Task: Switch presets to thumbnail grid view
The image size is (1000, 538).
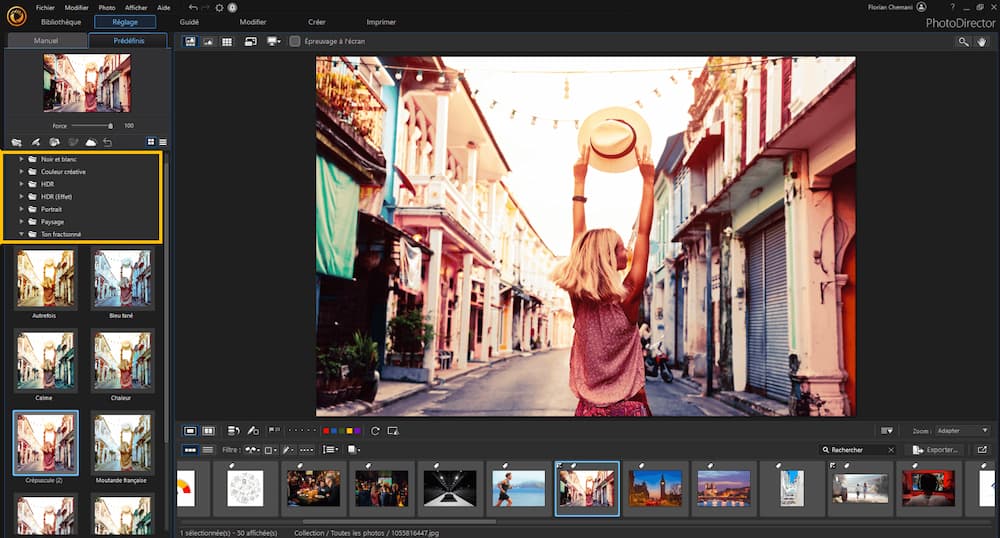Action: tap(151, 142)
